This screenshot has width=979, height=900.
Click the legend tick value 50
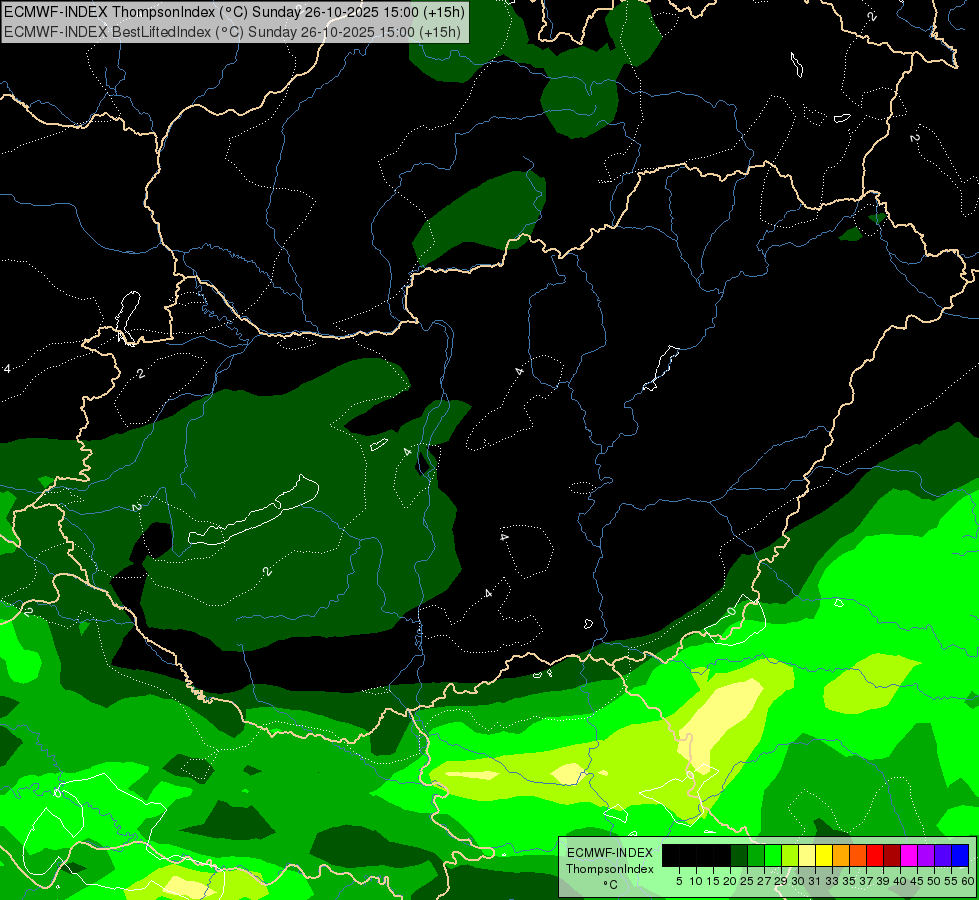934,881
